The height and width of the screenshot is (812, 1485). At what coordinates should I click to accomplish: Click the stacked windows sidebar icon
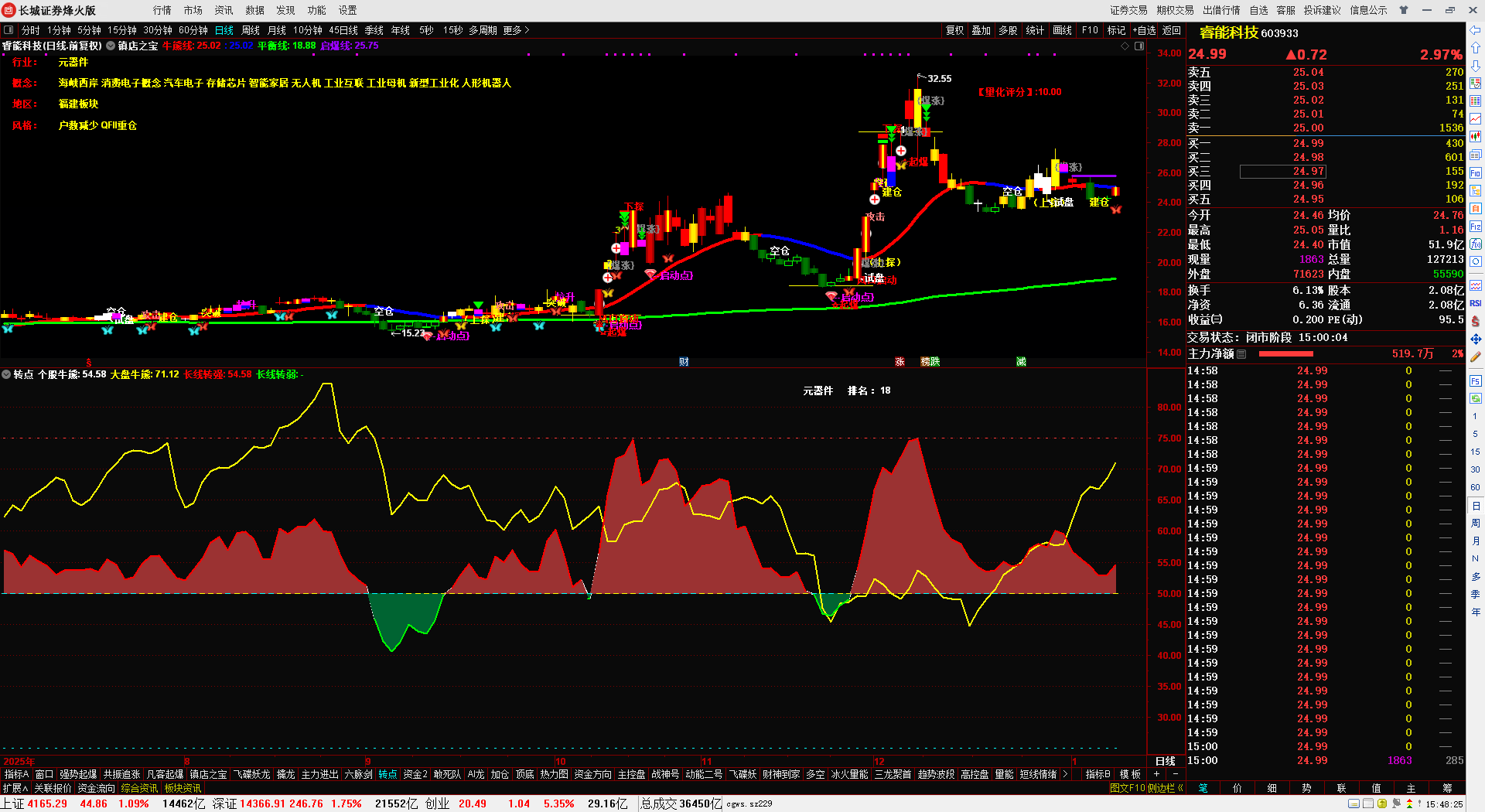[x=1476, y=155]
